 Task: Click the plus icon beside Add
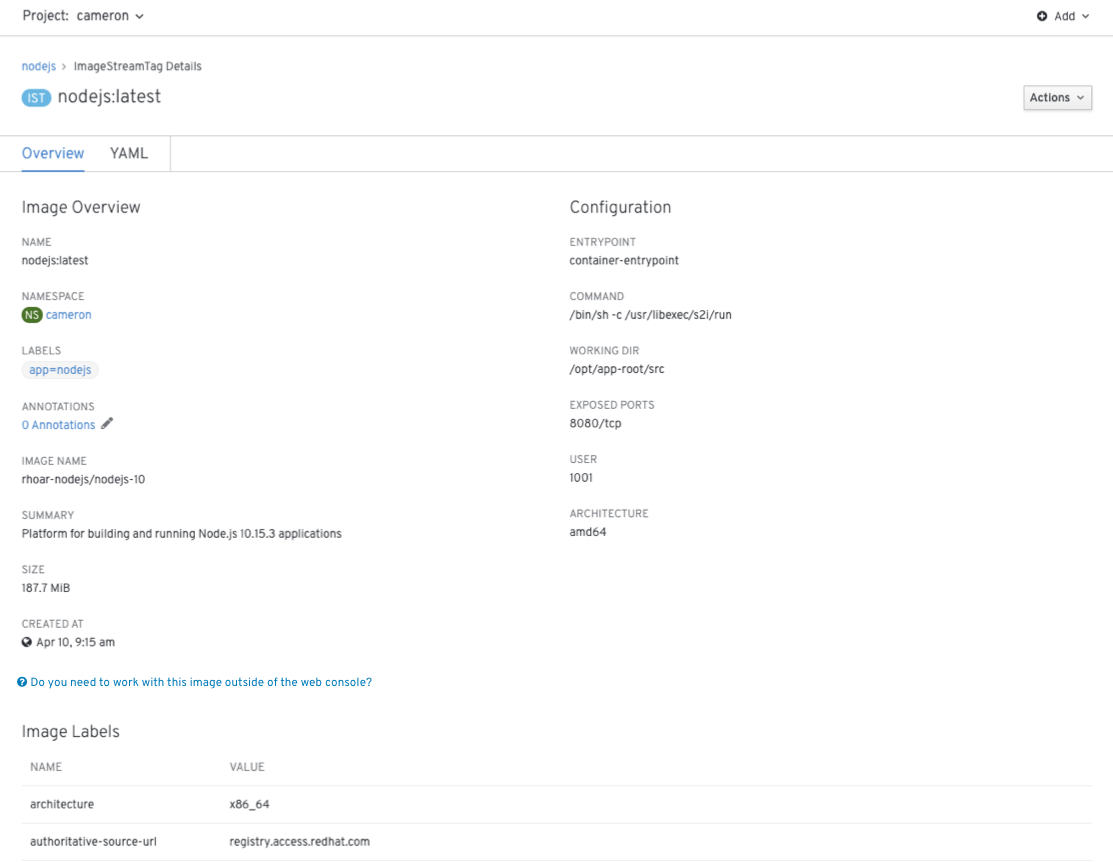click(1042, 16)
